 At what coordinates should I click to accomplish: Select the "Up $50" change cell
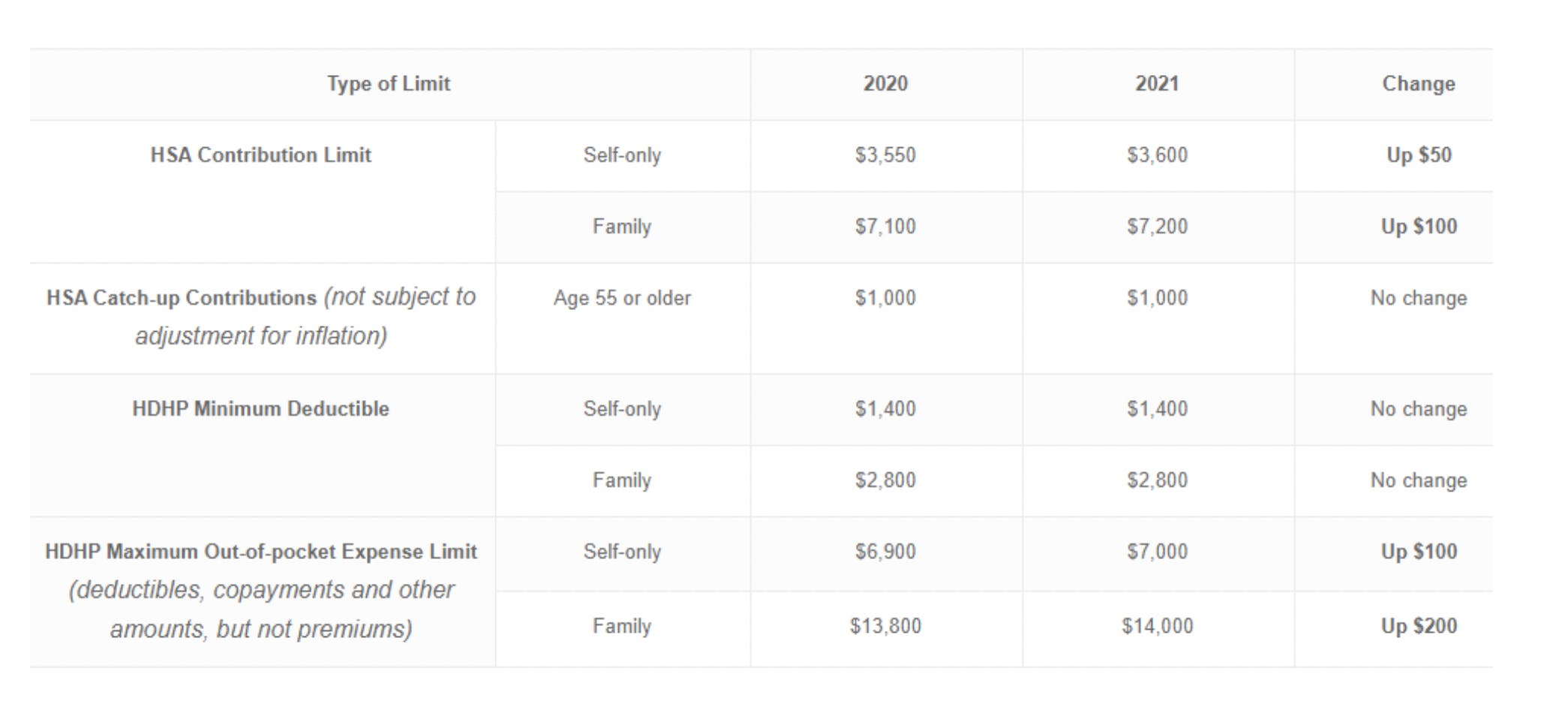pyautogui.click(x=1418, y=155)
